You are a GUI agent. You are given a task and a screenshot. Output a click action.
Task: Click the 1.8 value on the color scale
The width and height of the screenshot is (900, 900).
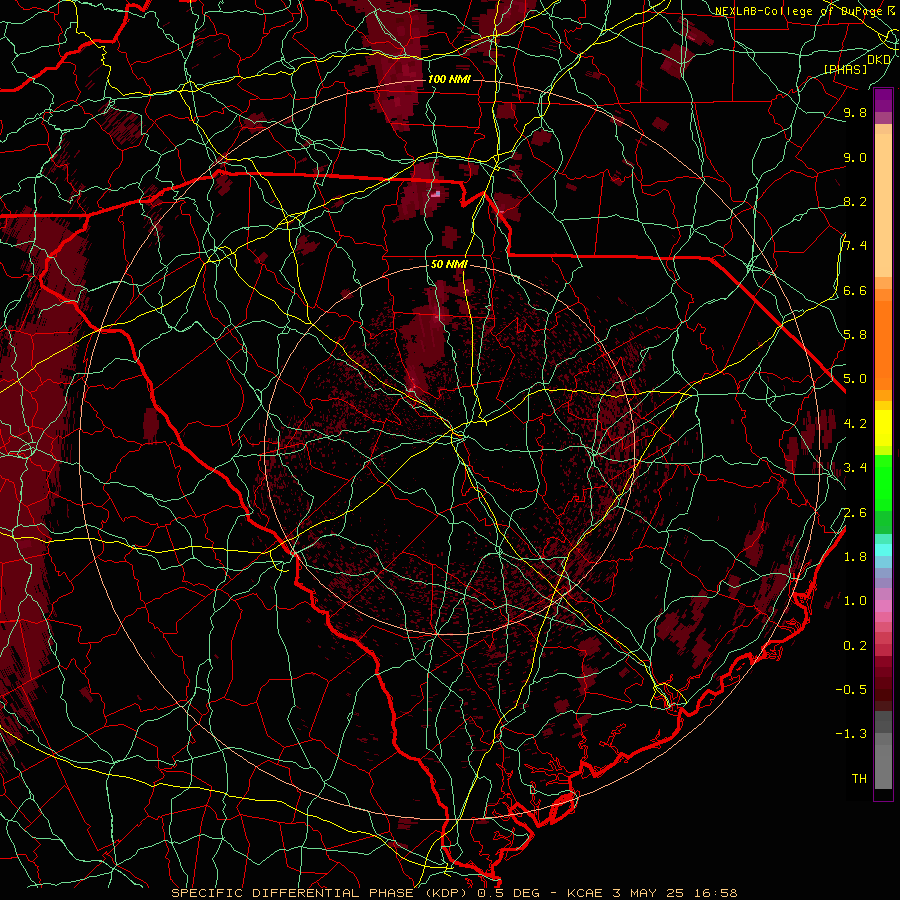click(855, 557)
